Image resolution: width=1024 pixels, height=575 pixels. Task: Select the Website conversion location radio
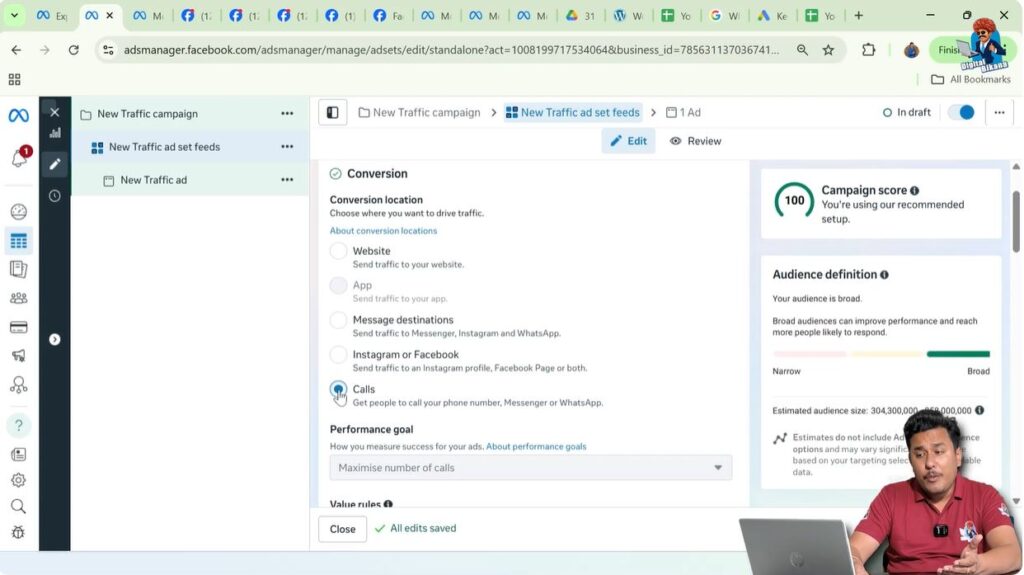point(339,251)
